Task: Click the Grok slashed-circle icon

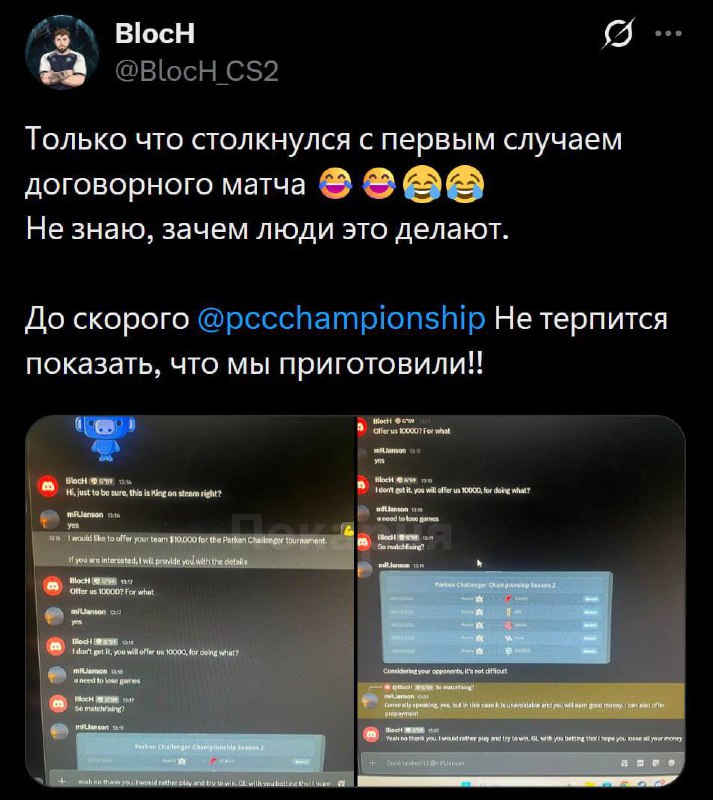Action: click(x=619, y=33)
